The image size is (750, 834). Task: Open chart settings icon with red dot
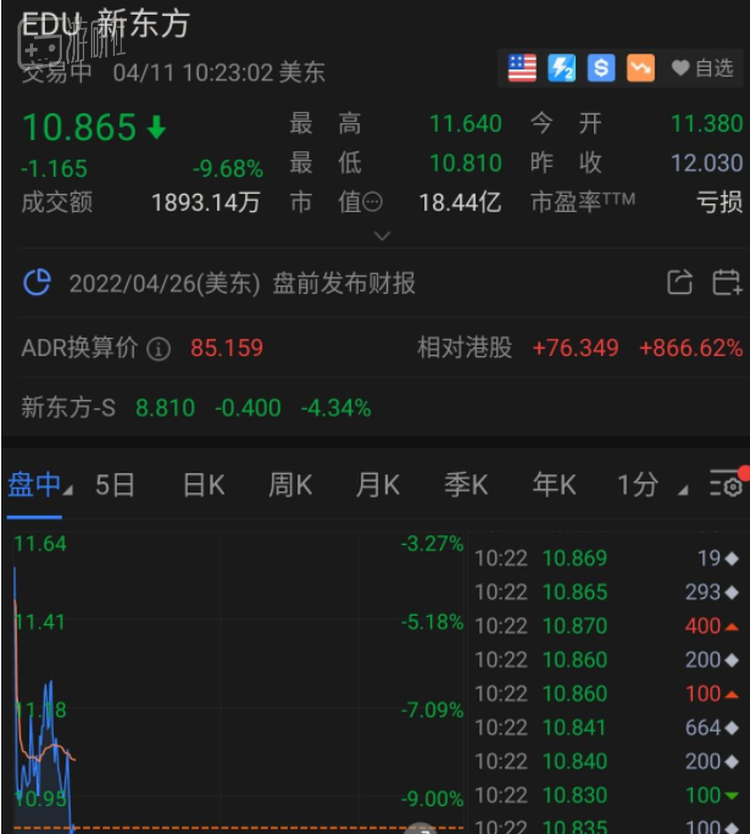click(x=725, y=486)
